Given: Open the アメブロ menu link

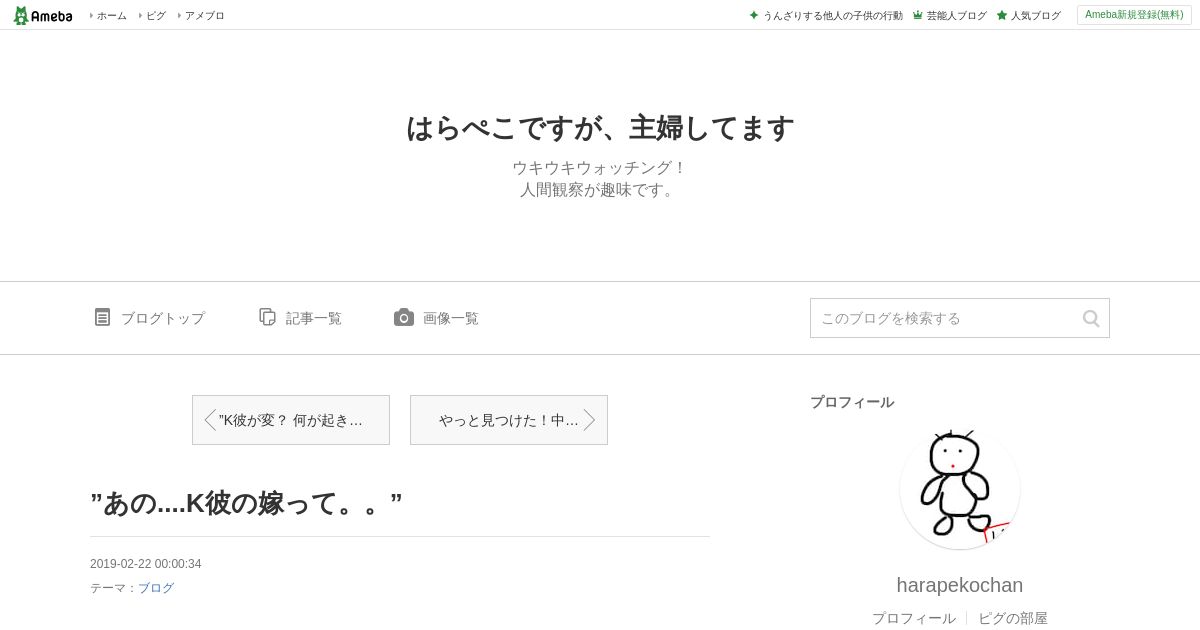Looking at the screenshot, I should pos(202,15).
